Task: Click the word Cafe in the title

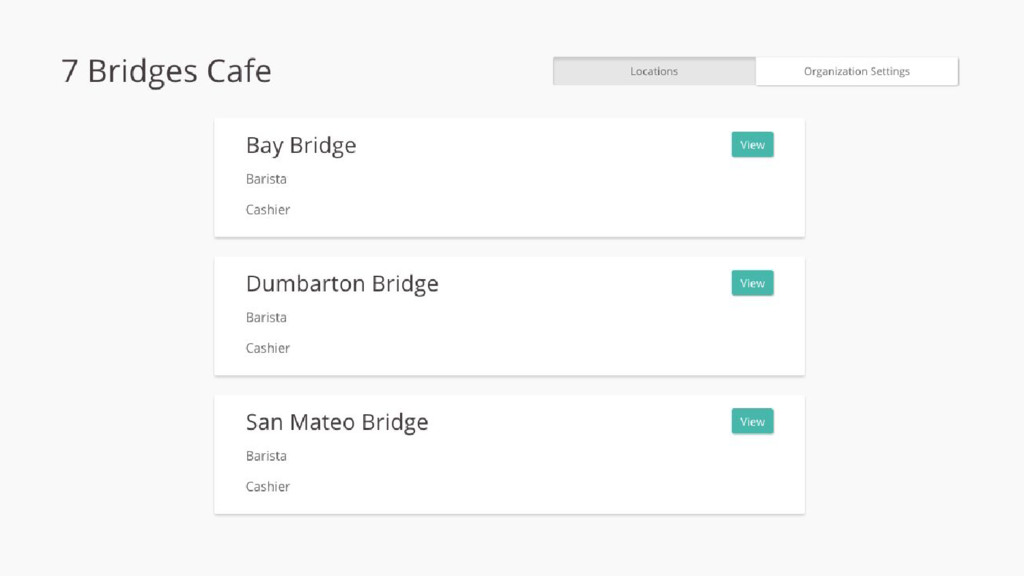Action: coord(239,71)
